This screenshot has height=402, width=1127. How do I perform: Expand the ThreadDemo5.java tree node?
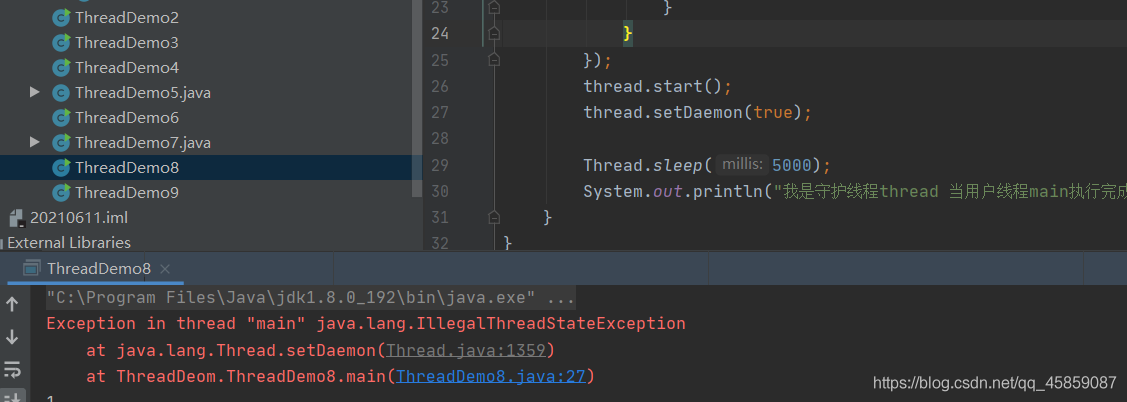pos(34,92)
